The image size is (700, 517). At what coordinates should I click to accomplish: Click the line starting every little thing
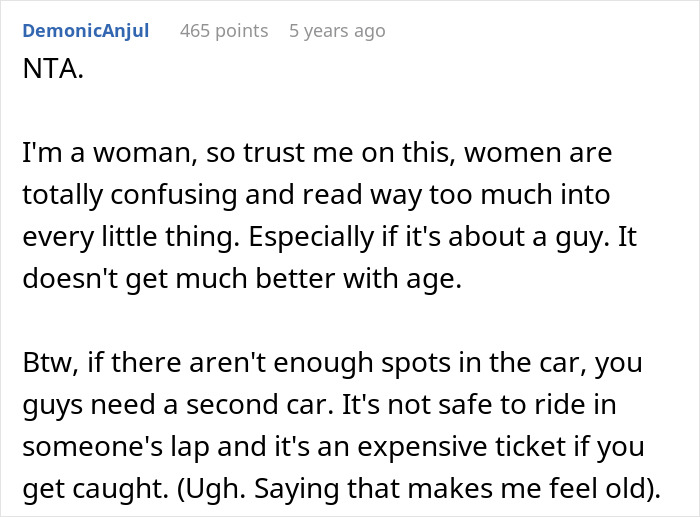pyautogui.click(x=329, y=237)
